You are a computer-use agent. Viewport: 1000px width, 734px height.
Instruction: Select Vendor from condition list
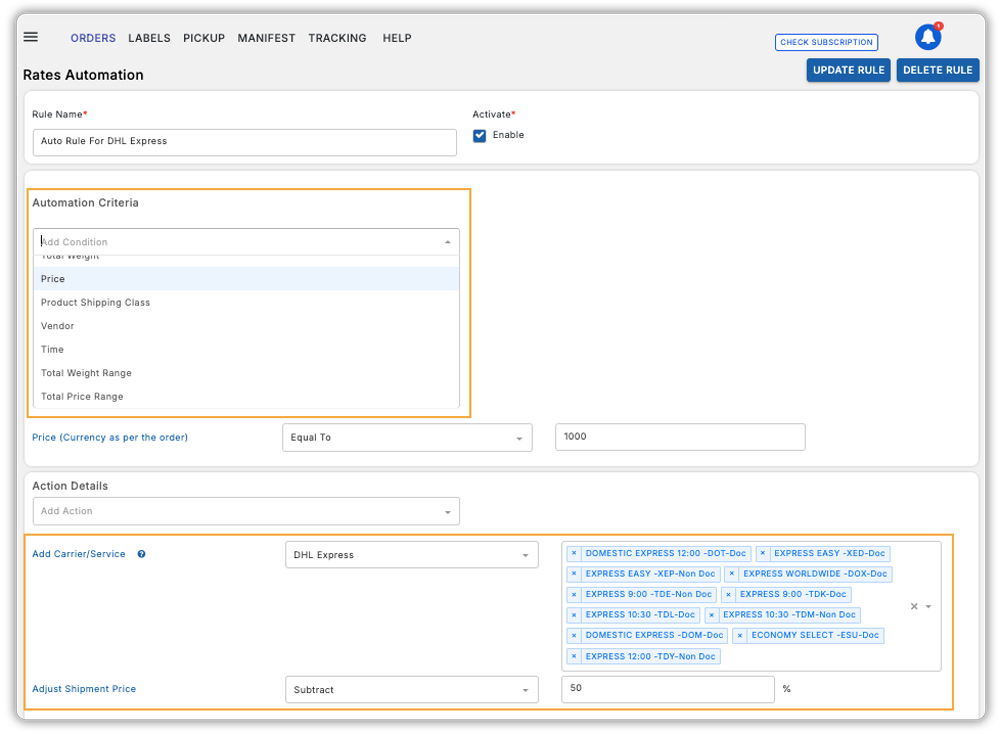coord(58,326)
